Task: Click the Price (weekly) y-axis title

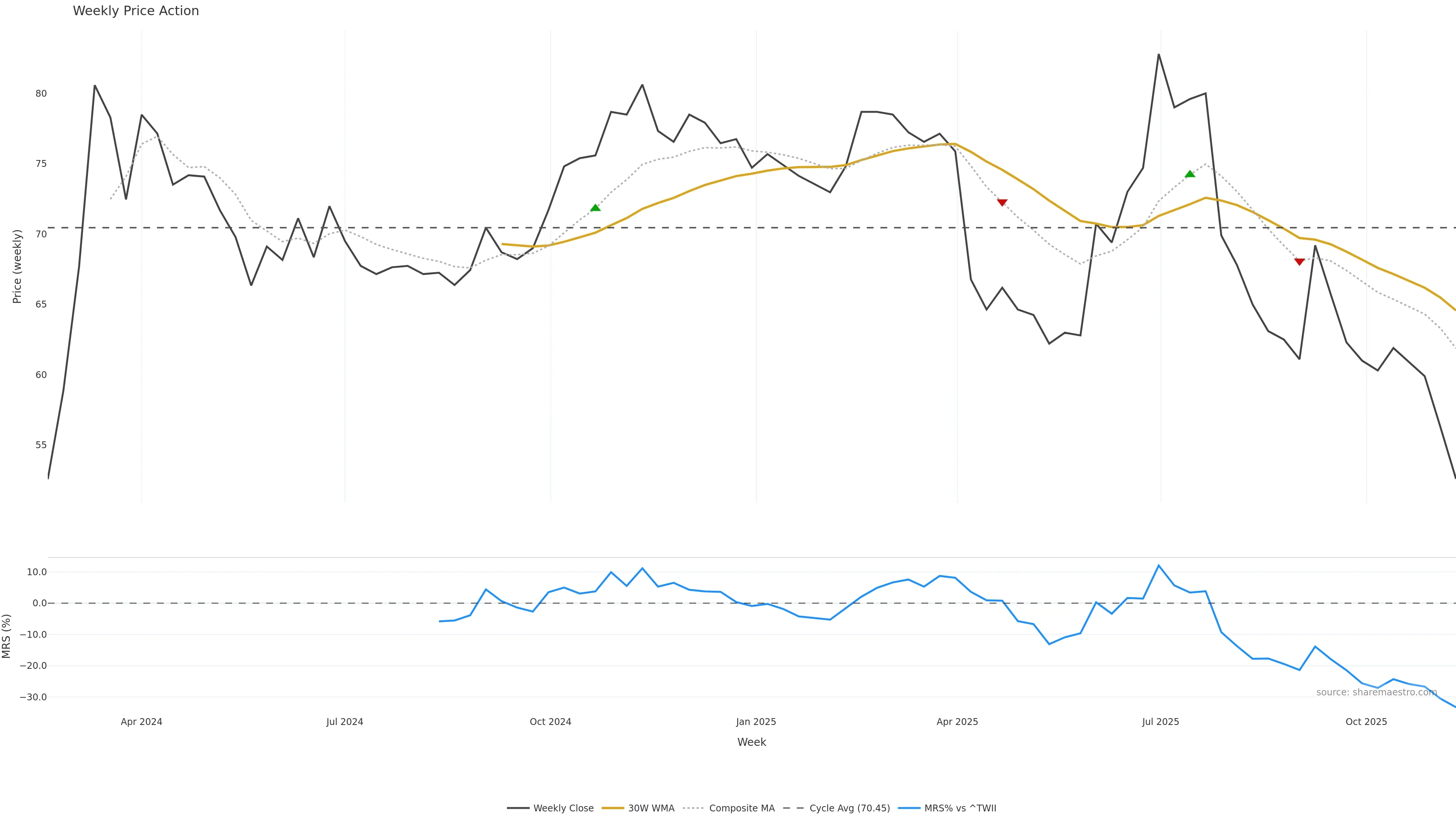Action: (x=17, y=266)
